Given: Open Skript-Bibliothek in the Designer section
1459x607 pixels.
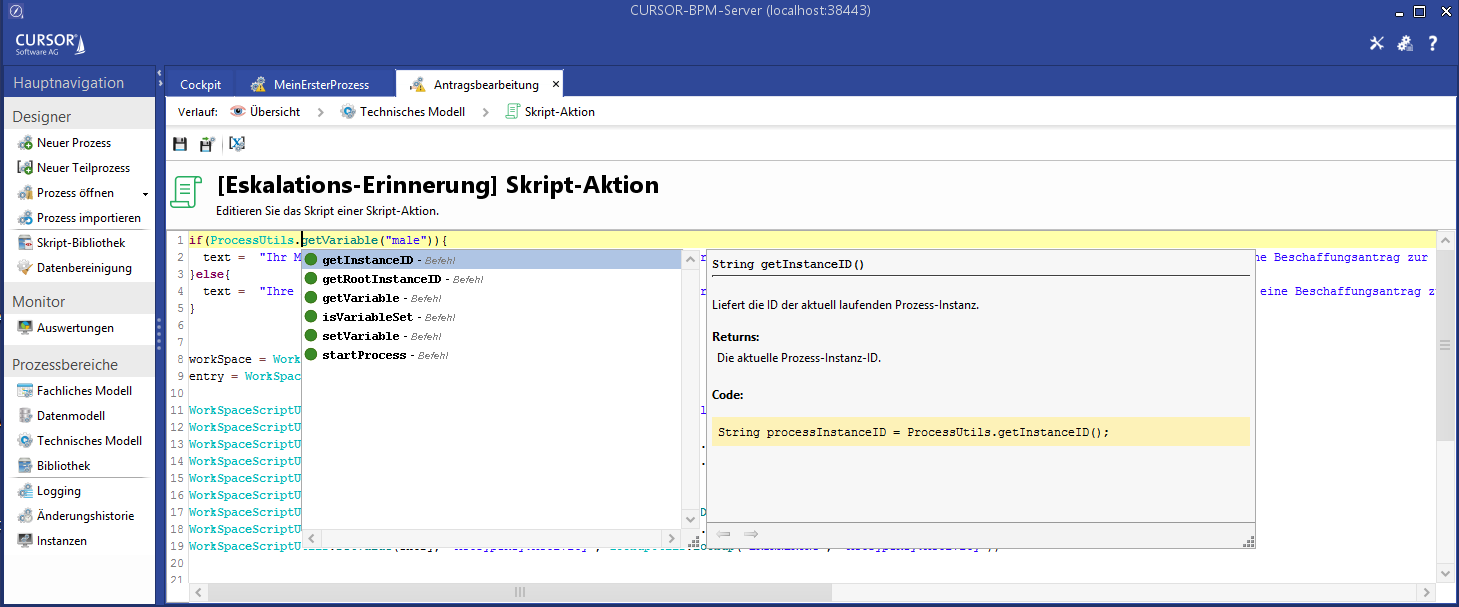Looking at the screenshot, I should tap(81, 243).
